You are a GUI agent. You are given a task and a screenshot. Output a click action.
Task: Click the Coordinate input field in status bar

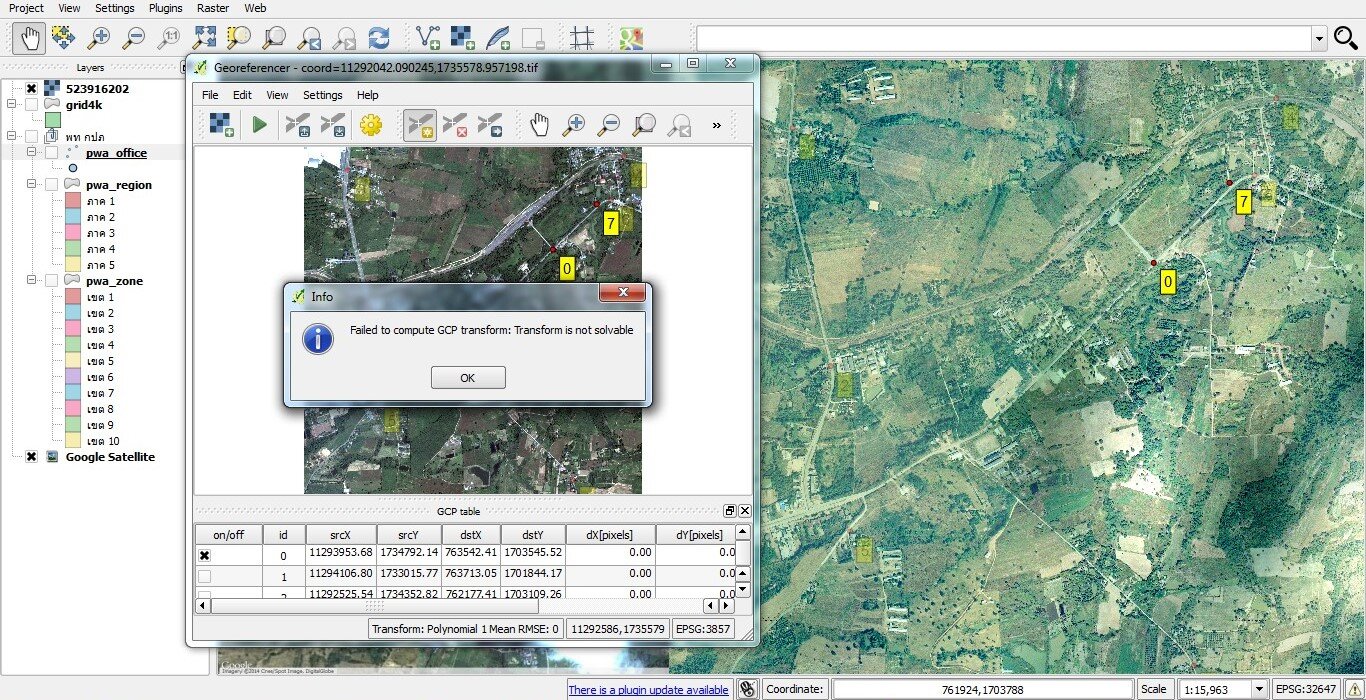click(983, 689)
